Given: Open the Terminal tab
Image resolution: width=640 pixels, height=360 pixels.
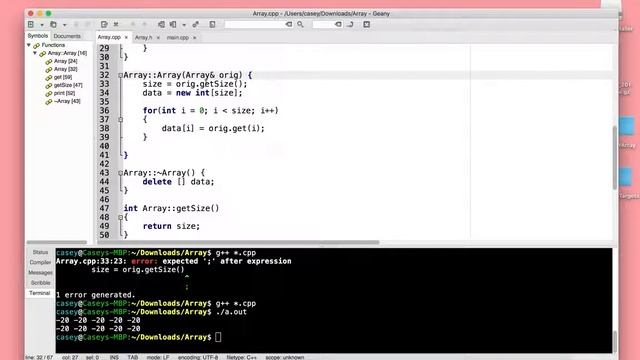Looking at the screenshot, I should point(40,293).
